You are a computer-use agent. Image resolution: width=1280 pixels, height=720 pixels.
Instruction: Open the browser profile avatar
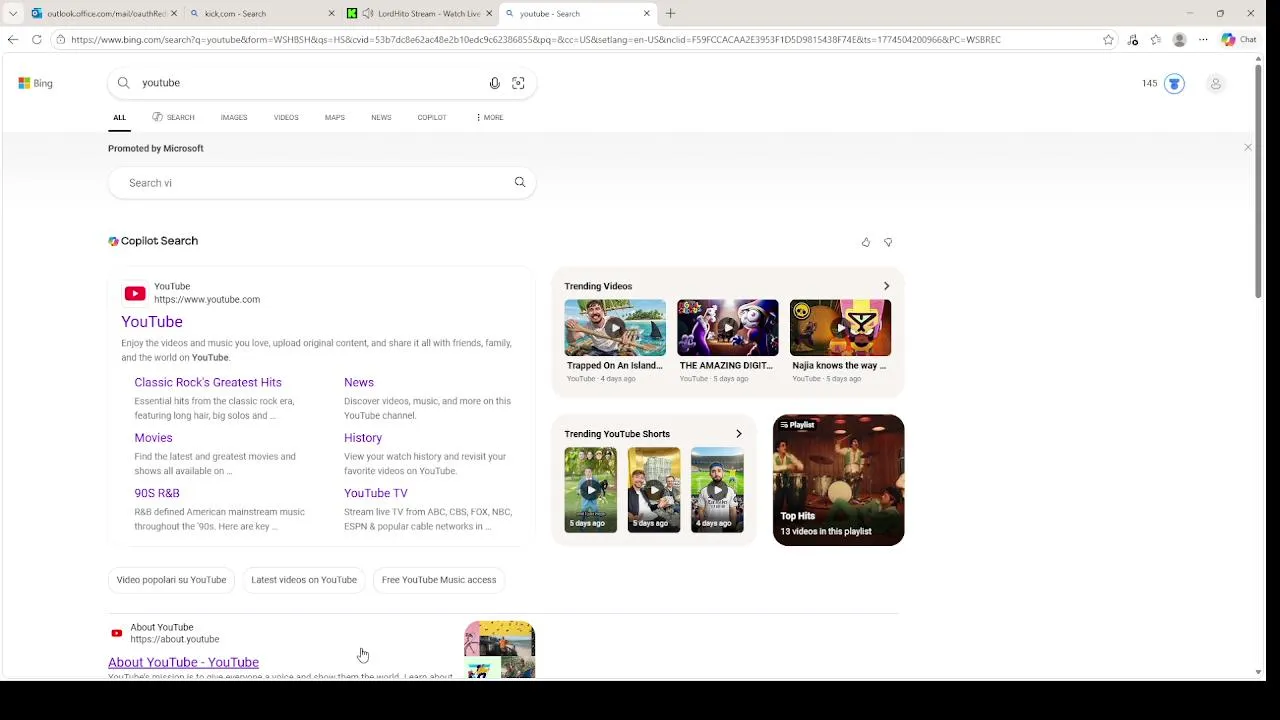pos(1179,40)
